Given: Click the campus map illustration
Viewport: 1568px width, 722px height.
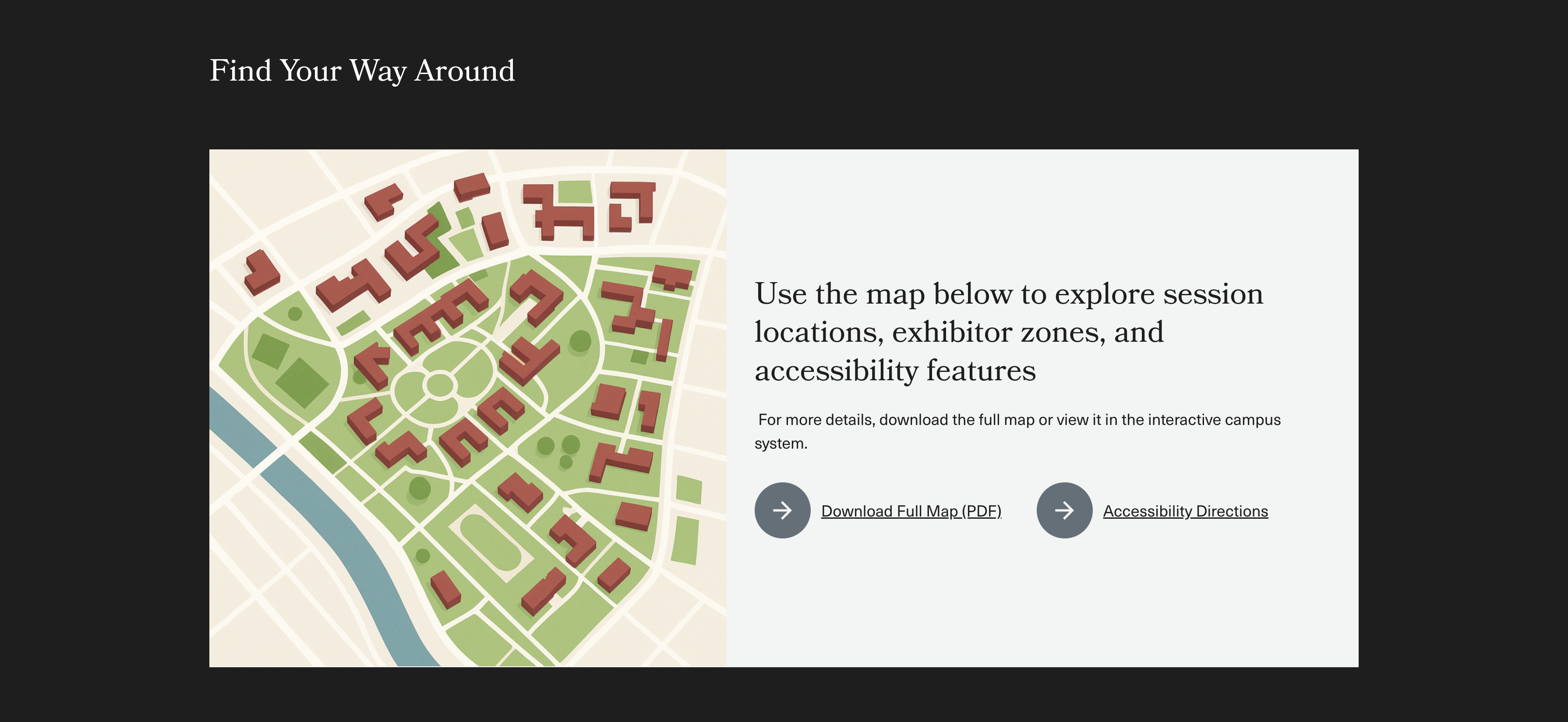Looking at the screenshot, I should point(467,408).
